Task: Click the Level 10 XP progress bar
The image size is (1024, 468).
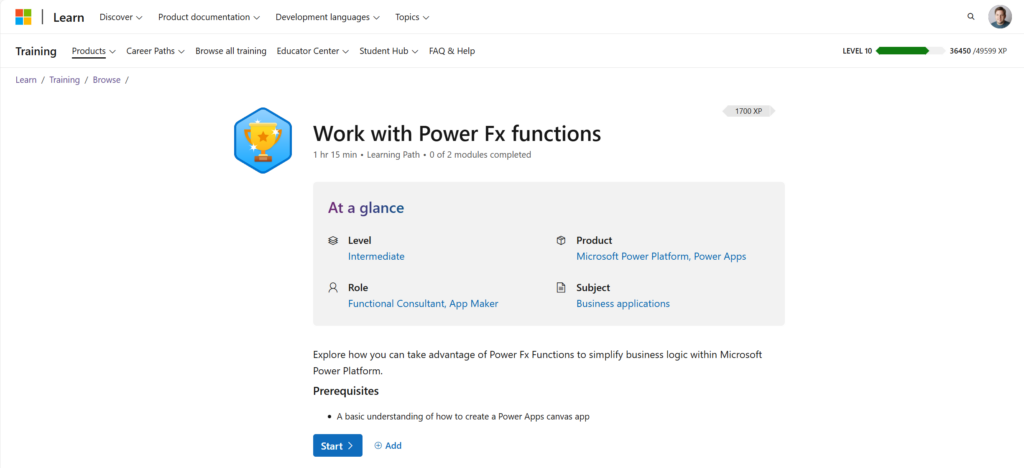Action: pyautogui.click(x=902, y=51)
